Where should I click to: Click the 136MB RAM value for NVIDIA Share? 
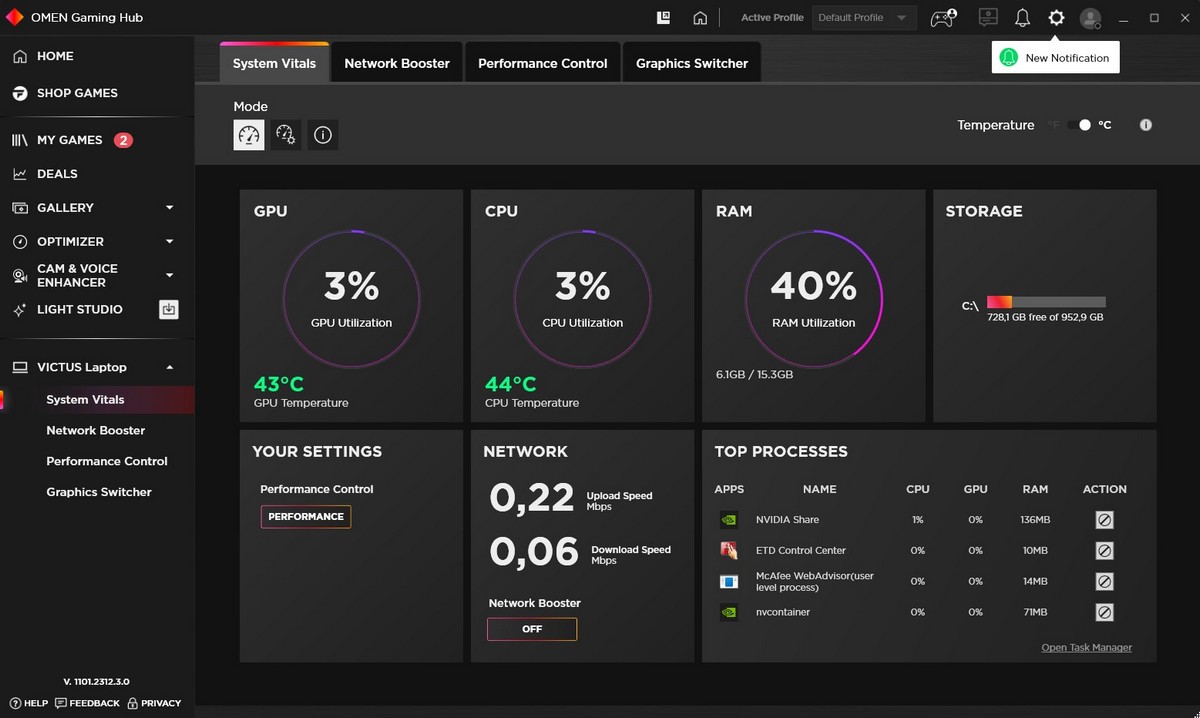1035,520
